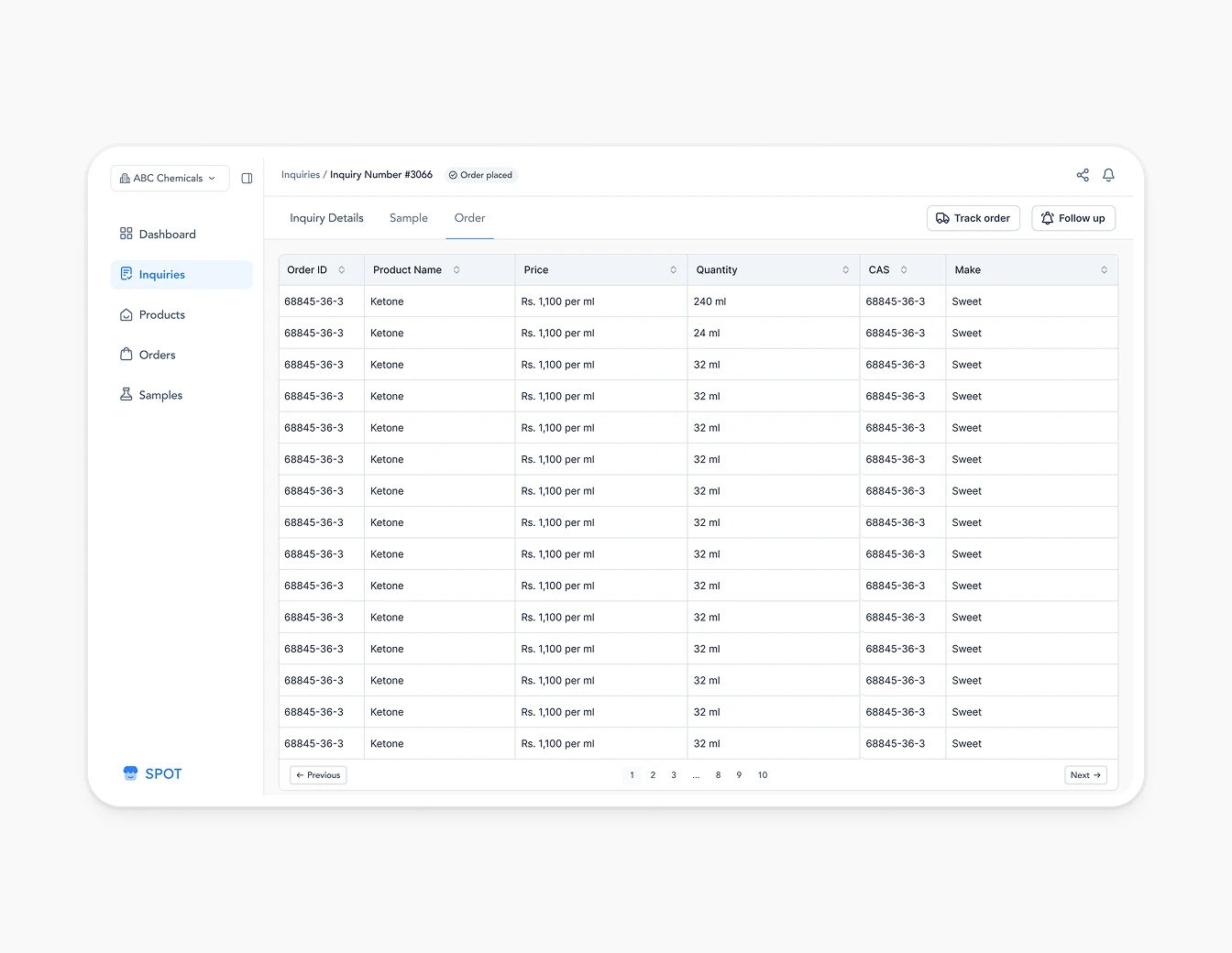Switch to the Inquiry Details tab
The image size is (1232, 953).
(x=326, y=218)
